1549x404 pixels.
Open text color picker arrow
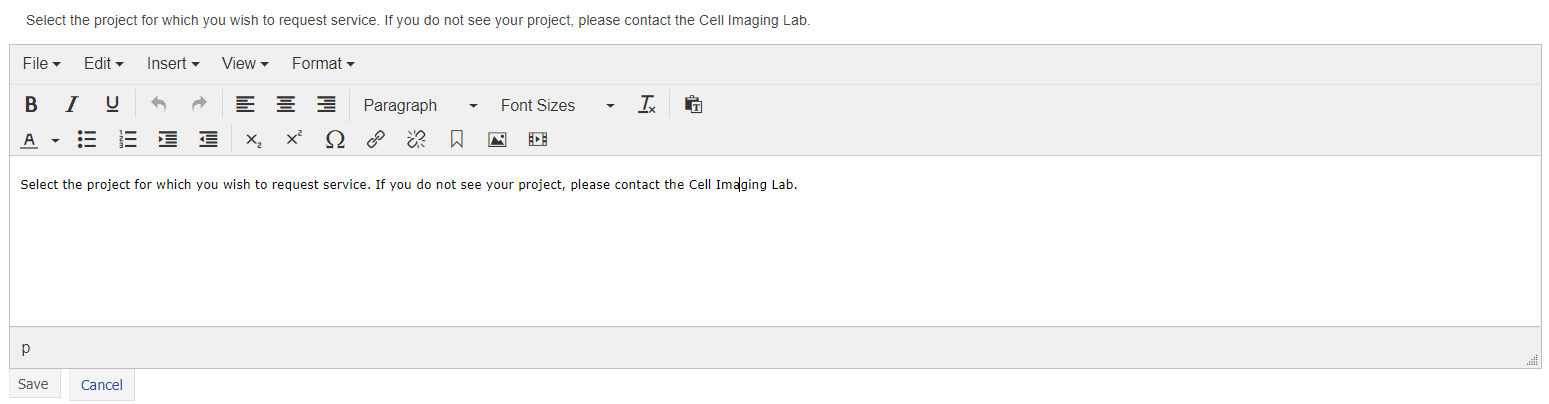tap(56, 140)
